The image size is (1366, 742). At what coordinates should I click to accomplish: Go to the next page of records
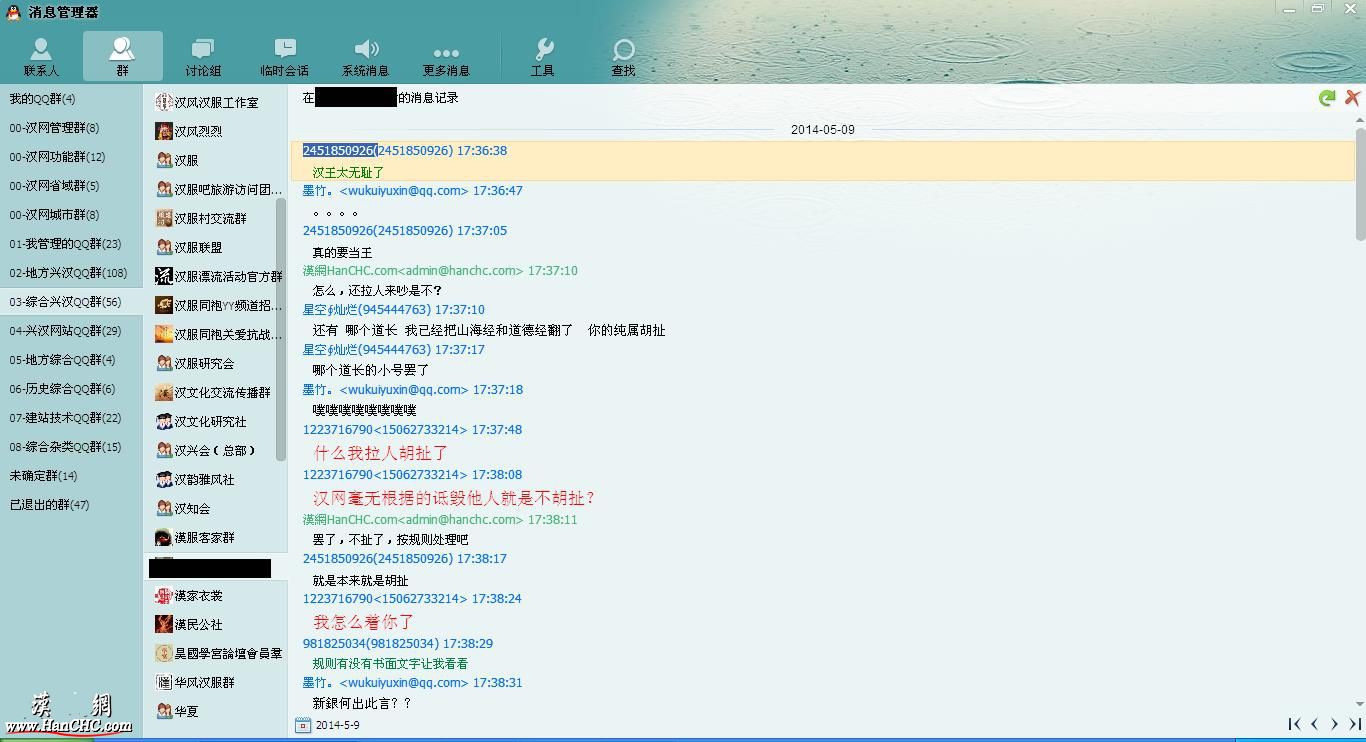tap(1334, 724)
